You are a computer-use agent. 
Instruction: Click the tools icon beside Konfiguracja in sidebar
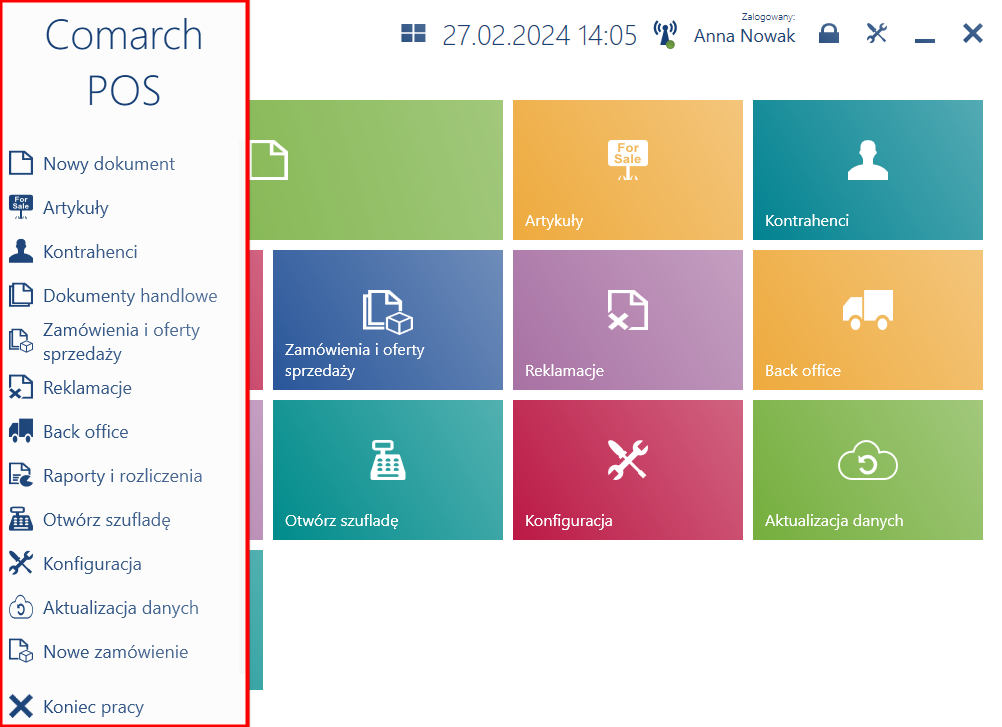coord(20,563)
